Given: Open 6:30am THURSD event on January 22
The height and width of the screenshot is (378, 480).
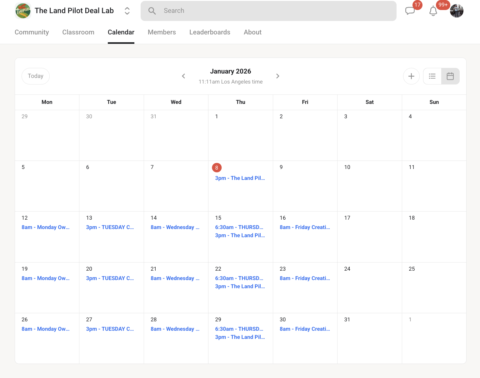Looking at the screenshot, I should click(x=239, y=278).
